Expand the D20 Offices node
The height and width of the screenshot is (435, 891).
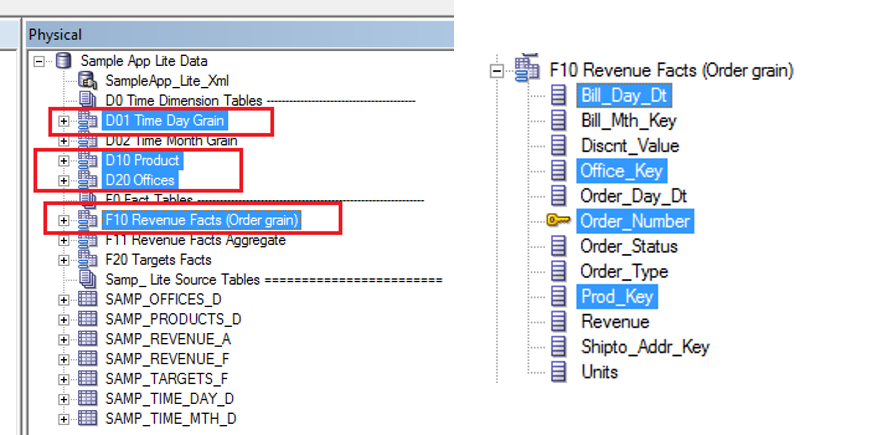point(65,180)
